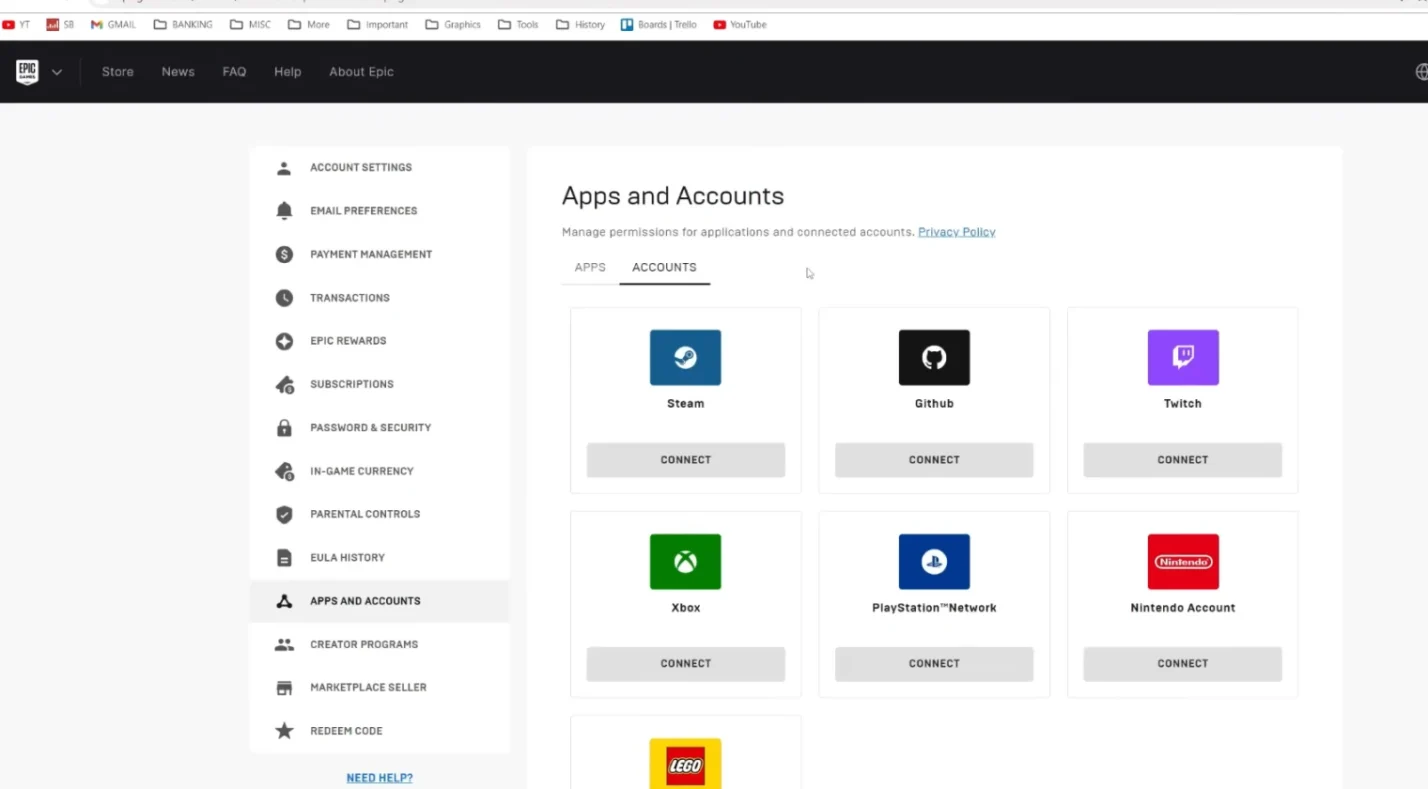Expand the dropdown arrow beside Epic logo
Image resolution: width=1428 pixels, height=789 pixels.
(57, 72)
